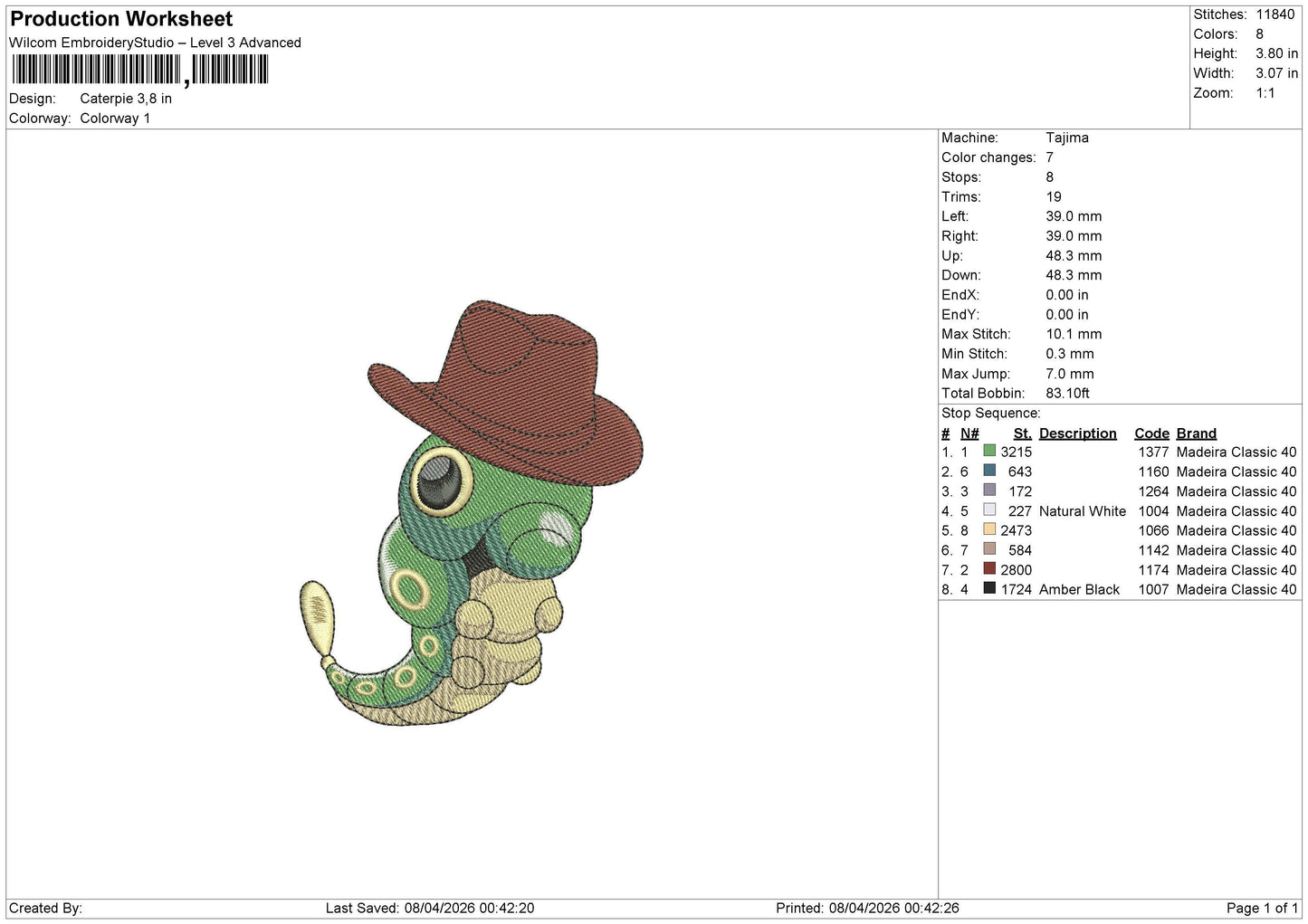Viewport: 1308px width, 924px height.
Task: Click the 'Natural White' description
Action: click(x=1083, y=511)
